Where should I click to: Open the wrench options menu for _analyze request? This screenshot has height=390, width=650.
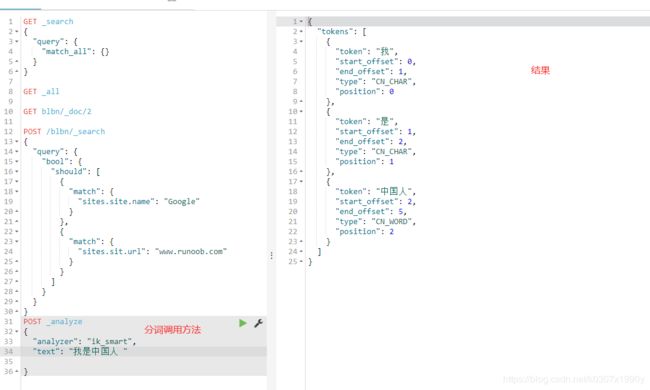tap(258, 323)
